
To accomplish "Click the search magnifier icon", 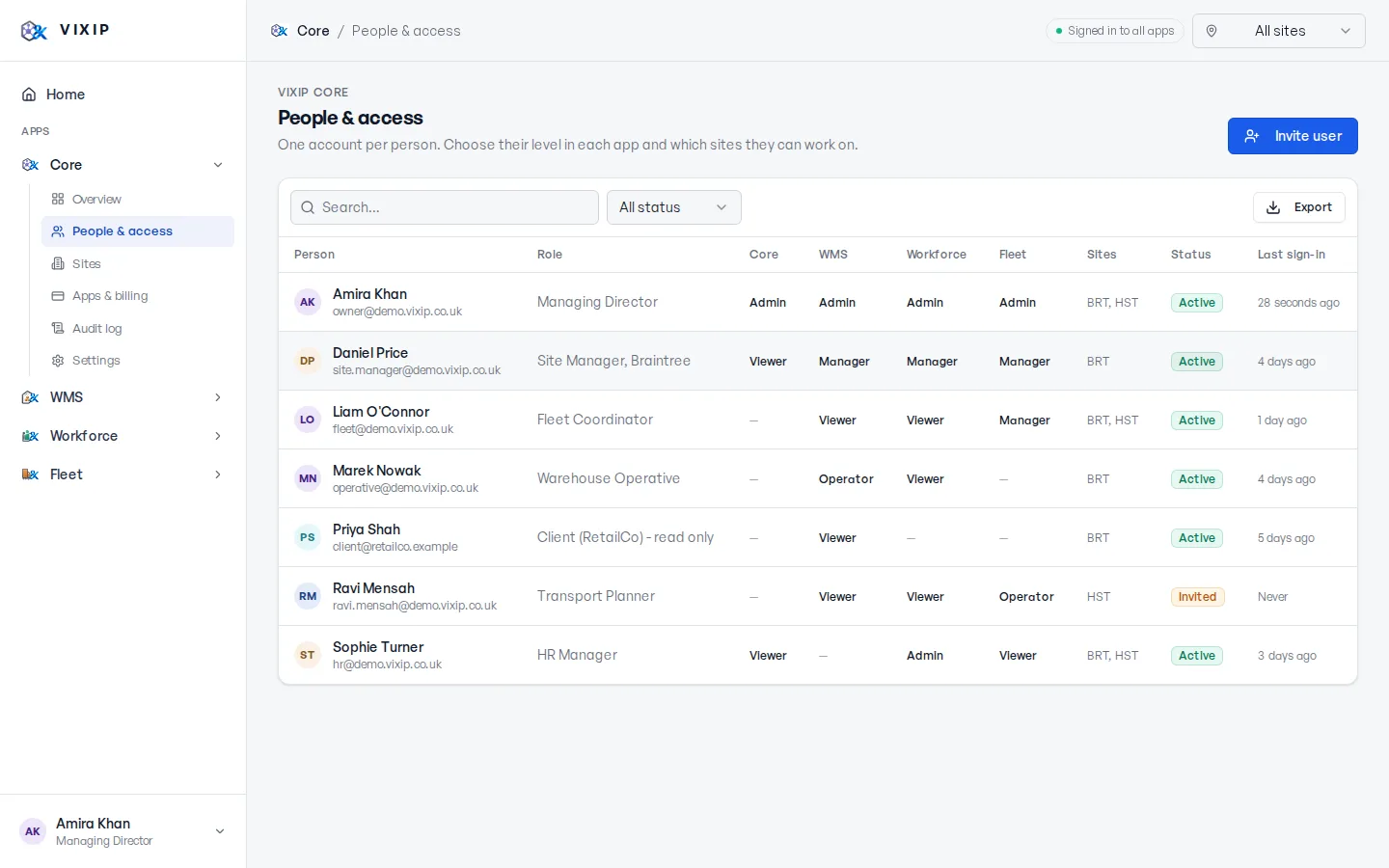I will point(308,207).
